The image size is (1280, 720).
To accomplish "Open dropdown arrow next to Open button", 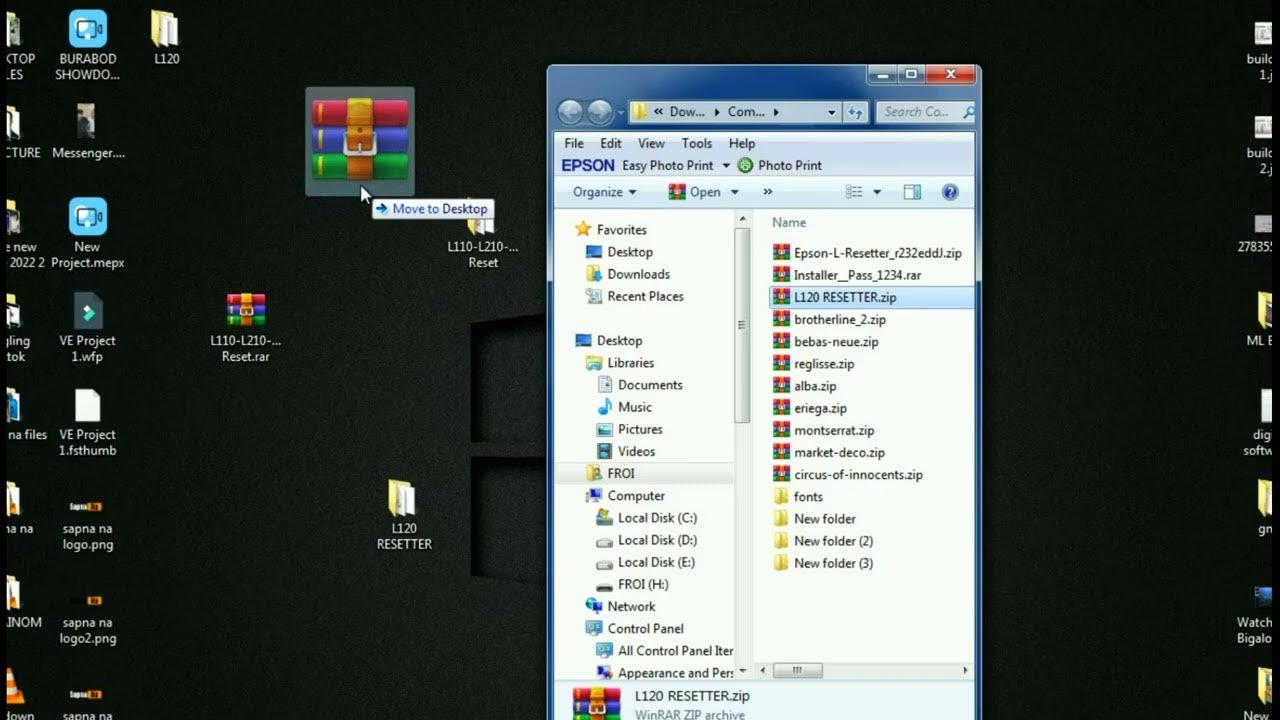I will coord(734,192).
